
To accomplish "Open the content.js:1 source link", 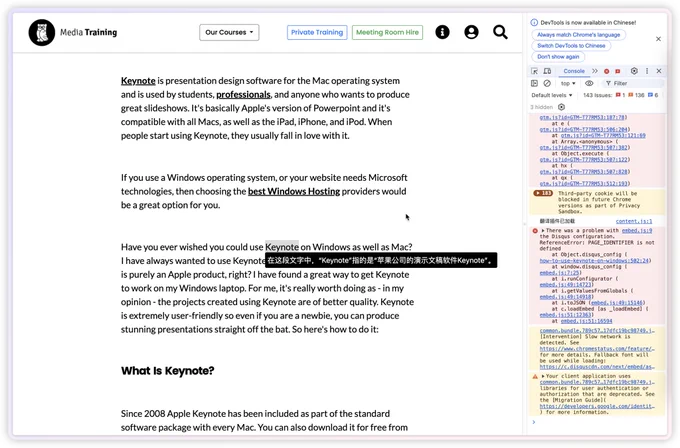I will [x=634, y=221].
